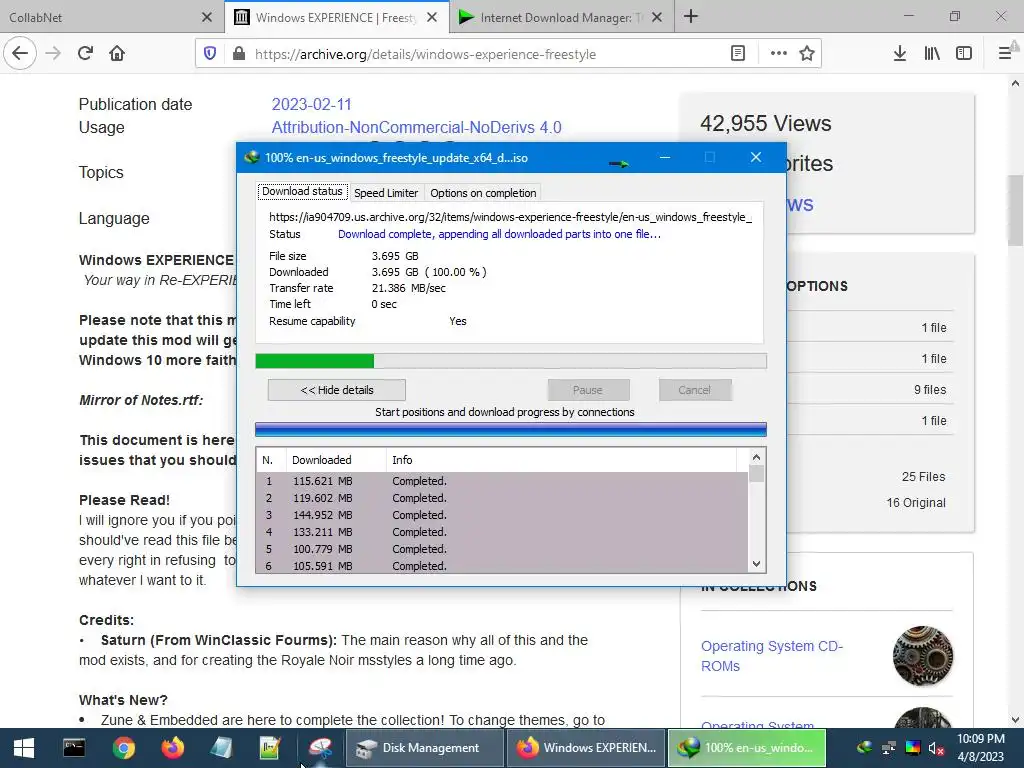Click 25 Files in download options
The width and height of the screenshot is (1024, 768).
coord(923,477)
